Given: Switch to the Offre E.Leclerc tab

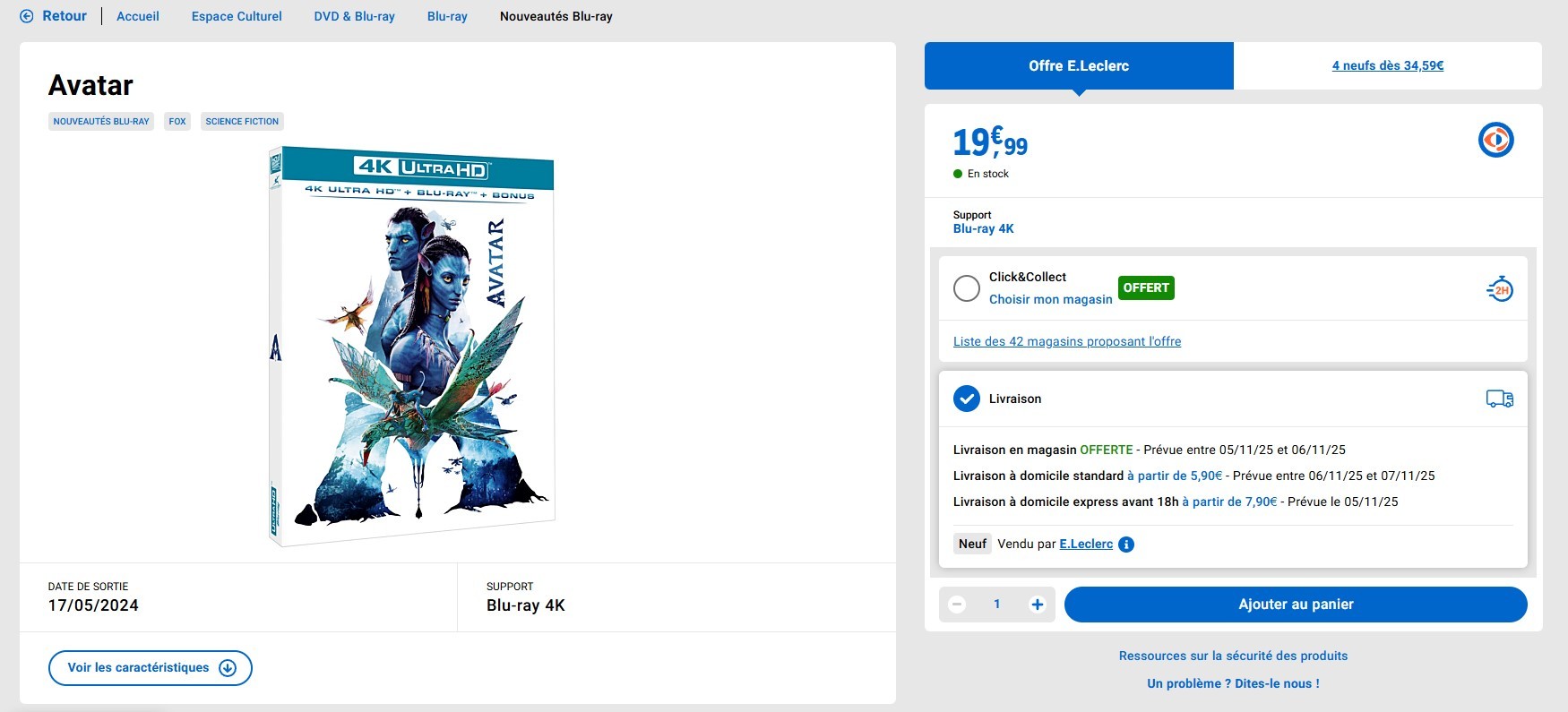Looking at the screenshot, I should [x=1079, y=65].
